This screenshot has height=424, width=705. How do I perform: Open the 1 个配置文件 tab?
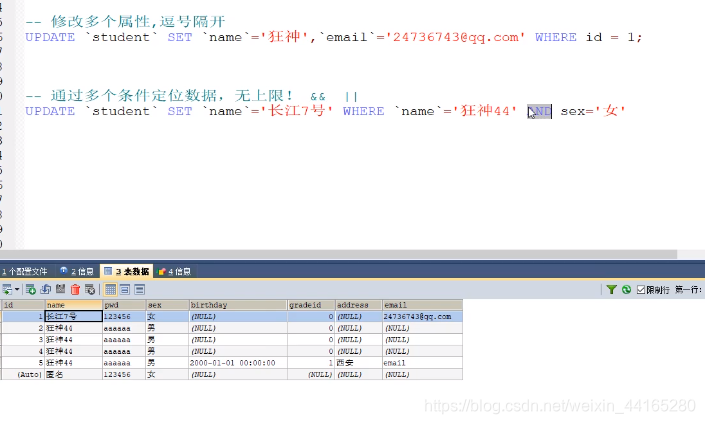[x=25, y=272]
